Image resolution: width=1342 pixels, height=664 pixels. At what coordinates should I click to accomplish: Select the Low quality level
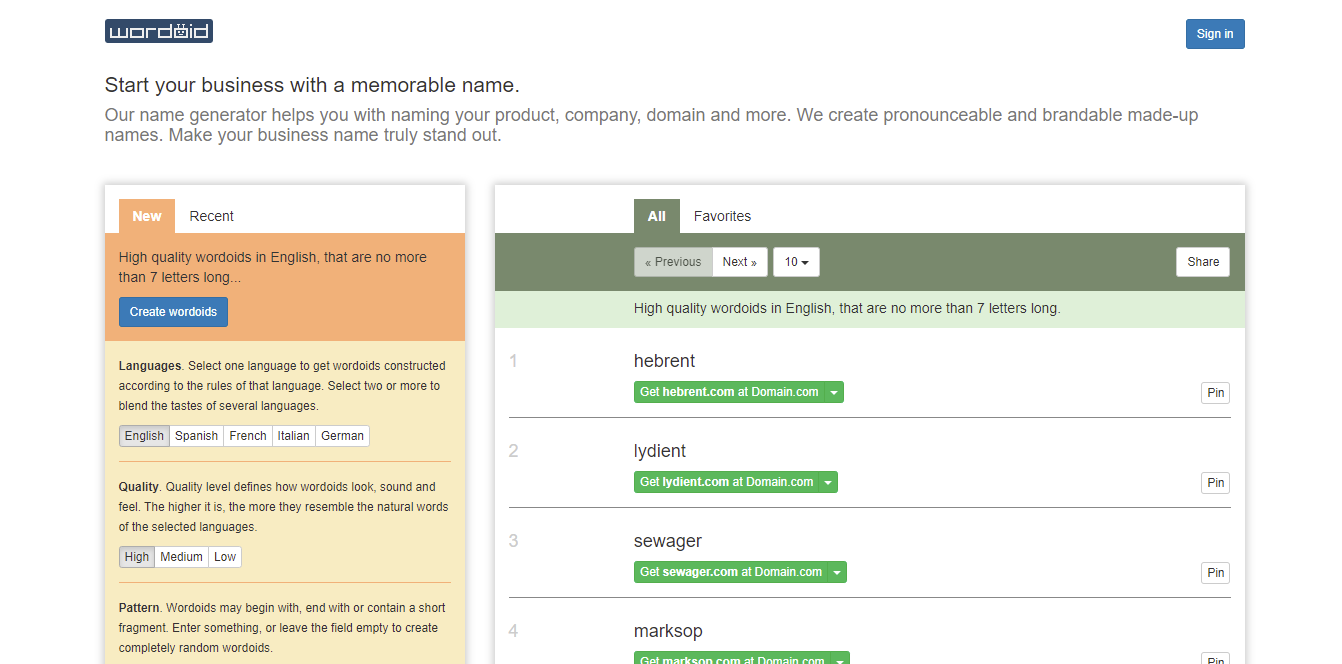click(224, 556)
